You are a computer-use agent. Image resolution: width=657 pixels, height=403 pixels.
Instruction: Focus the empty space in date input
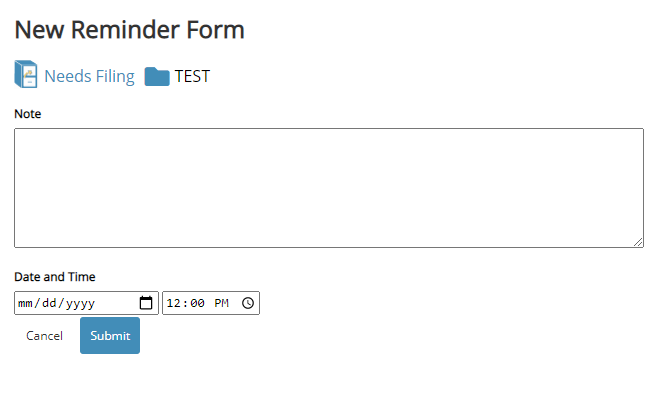pyautogui.click(x=118, y=303)
